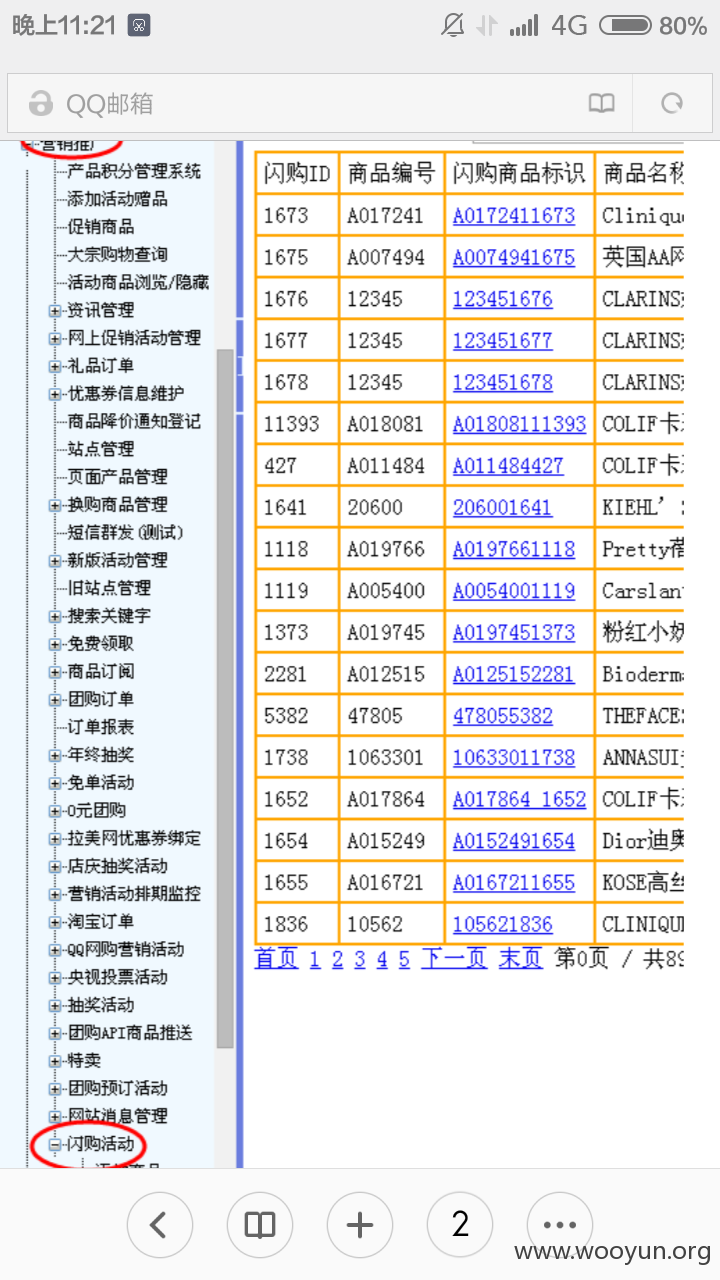This screenshot has height=1280, width=720.
Task: Expand the 特卖 tree node
Action: click(55, 1060)
